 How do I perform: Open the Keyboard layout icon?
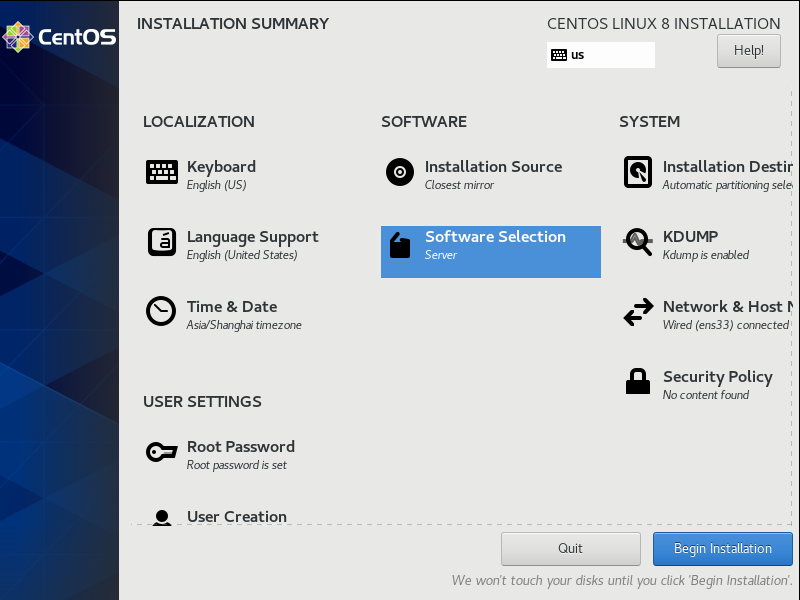pyautogui.click(x=162, y=172)
